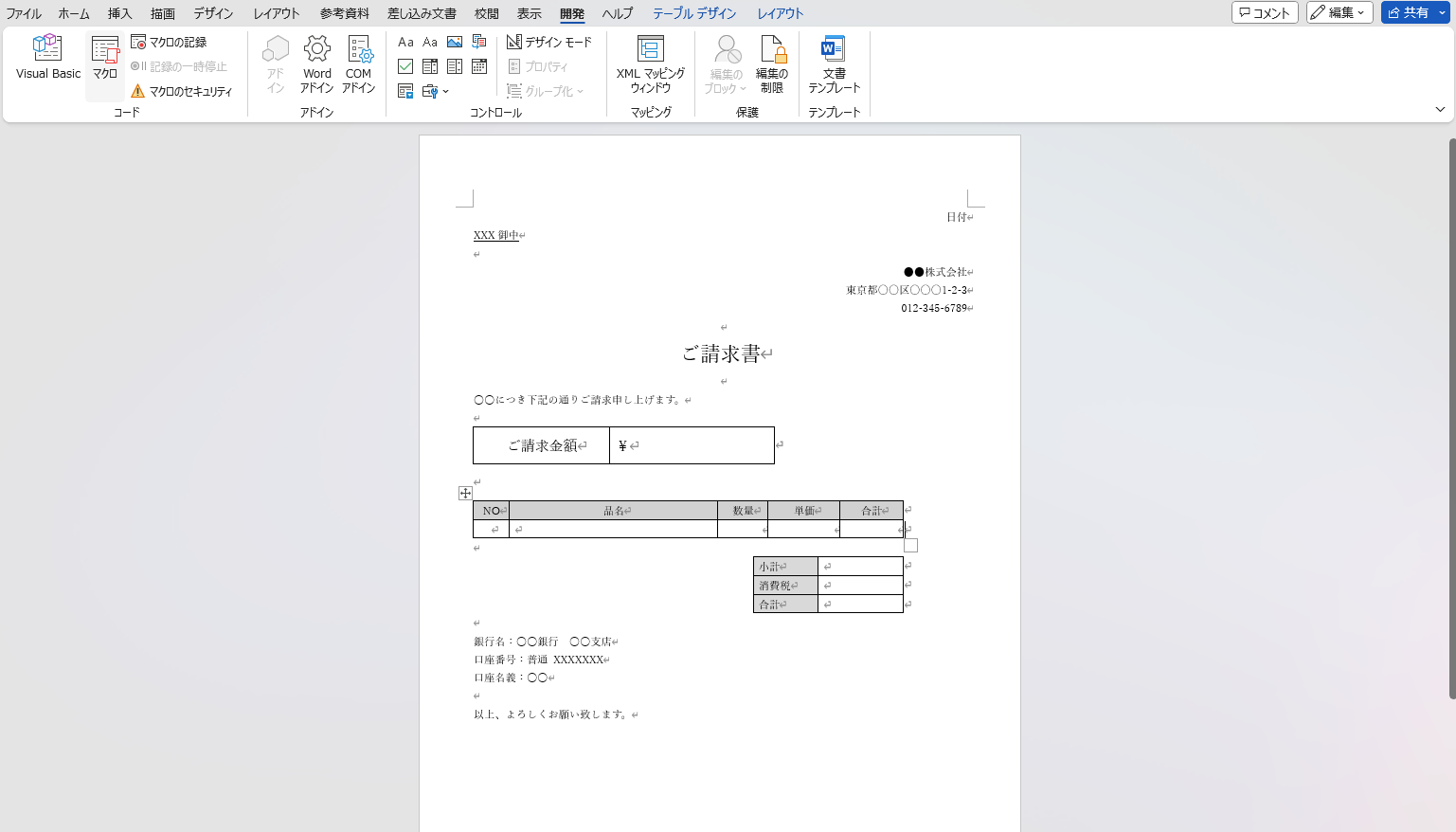The height and width of the screenshot is (832, 1456).
Task: Open the COM アドイン dialog
Action: (x=358, y=63)
